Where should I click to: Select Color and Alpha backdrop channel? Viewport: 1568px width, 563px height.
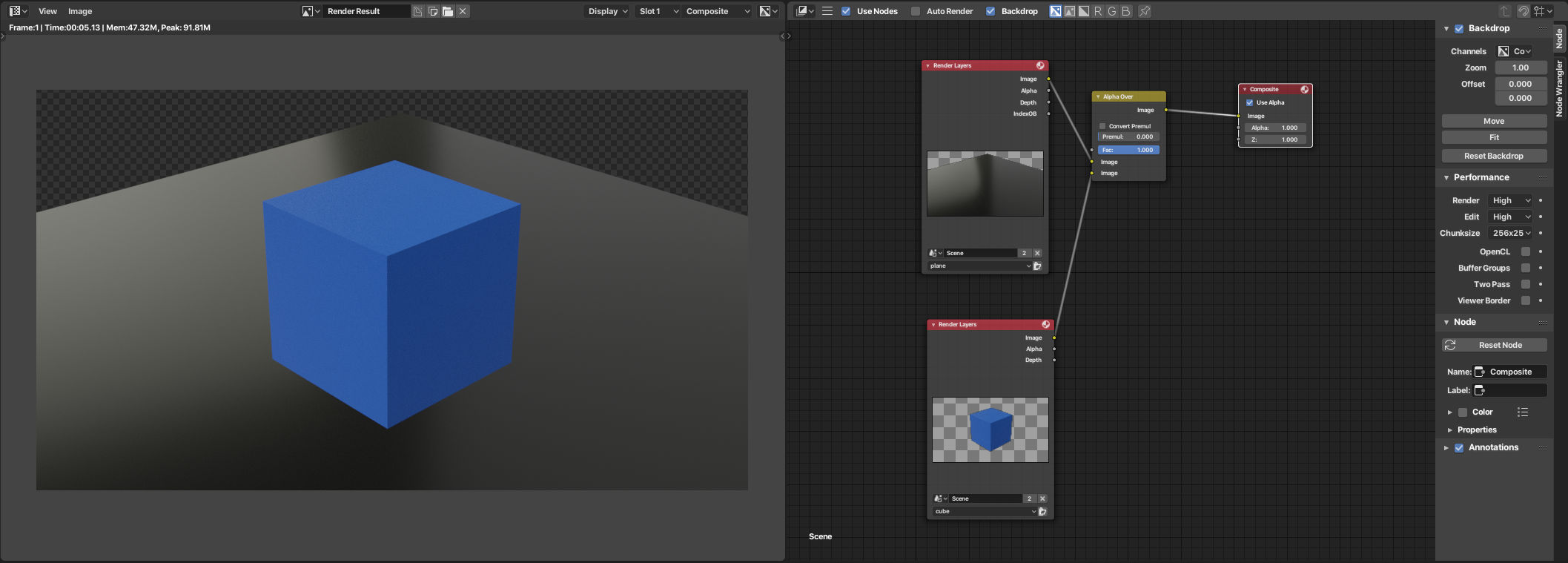tap(1056, 11)
